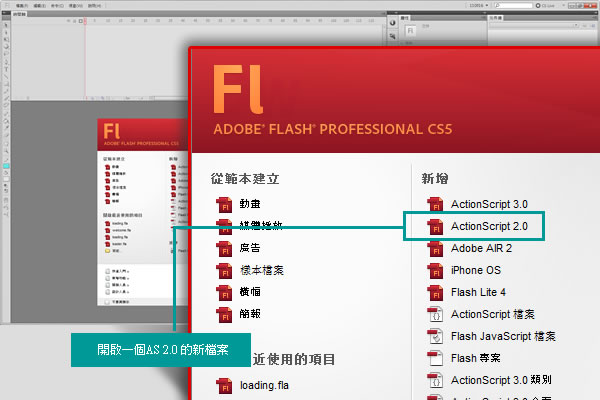600x400 pixels.
Task: Open the 動畫 template category
Action: click(x=238, y=204)
